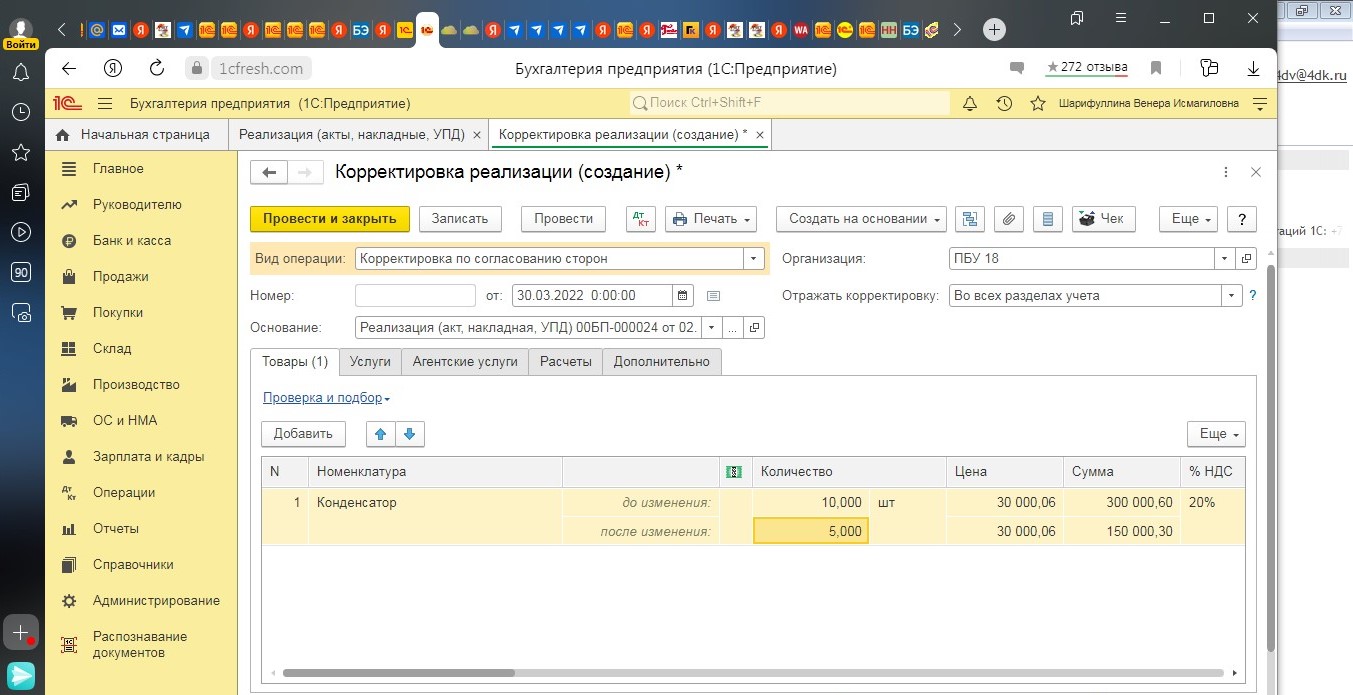Expand Отражать корректировку dropdown arrow

[1232, 296]
